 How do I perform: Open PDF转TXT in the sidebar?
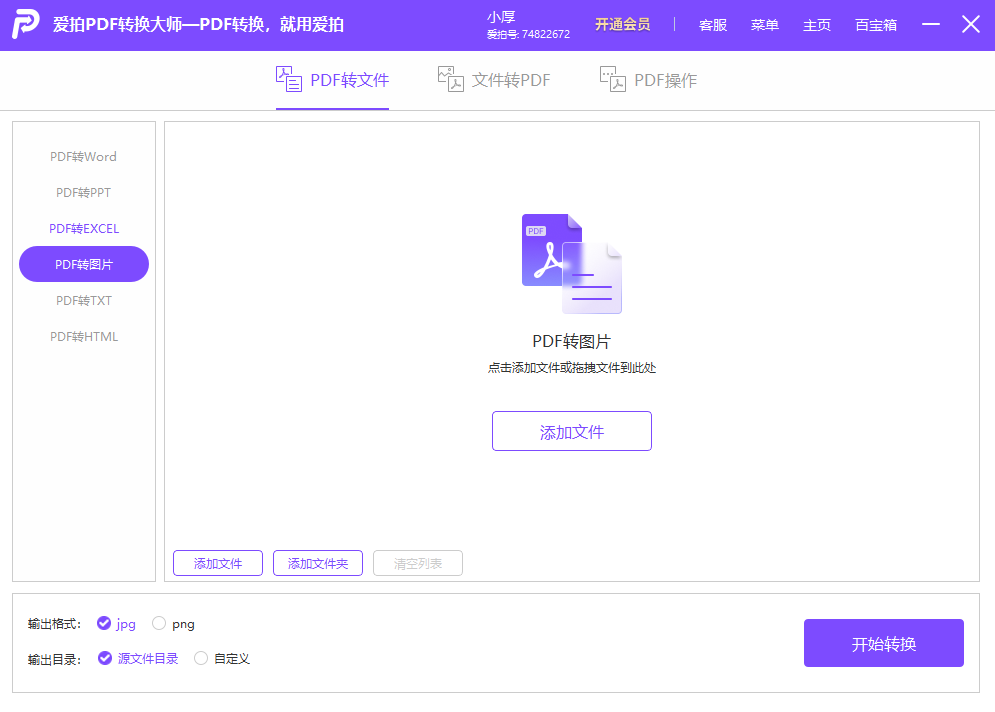[x=84, y=300]
